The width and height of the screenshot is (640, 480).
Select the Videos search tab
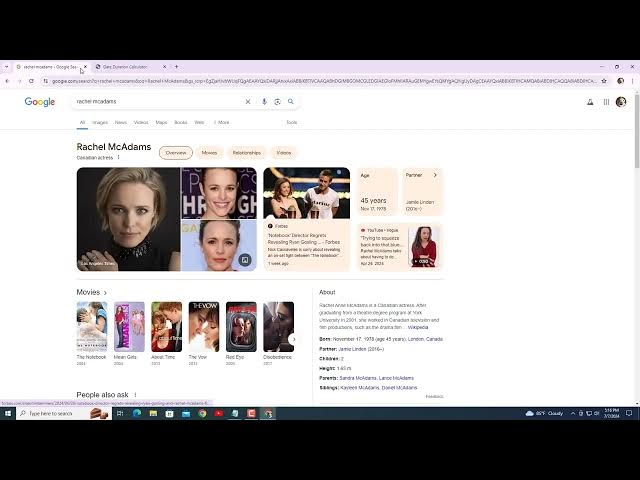[x=141, y=122]
